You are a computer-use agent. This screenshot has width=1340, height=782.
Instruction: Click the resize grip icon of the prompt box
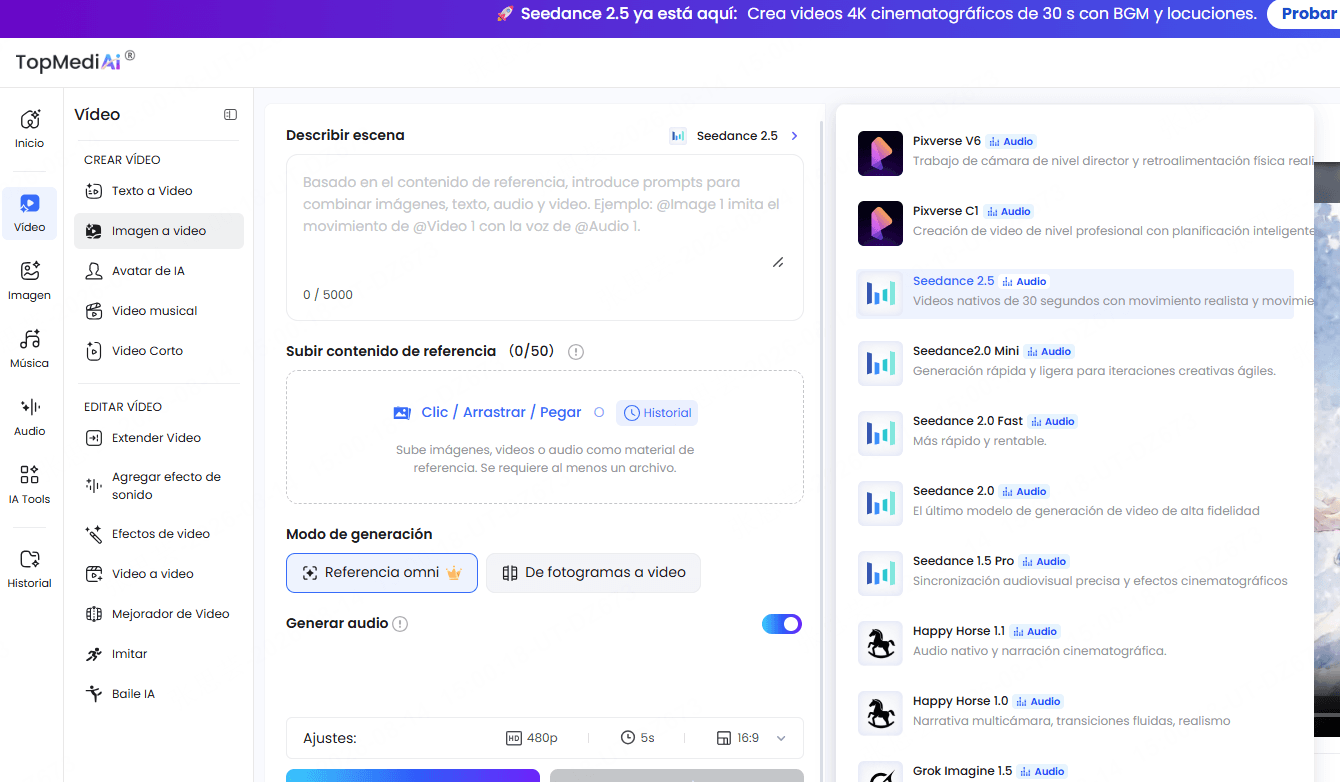point(778,262)
